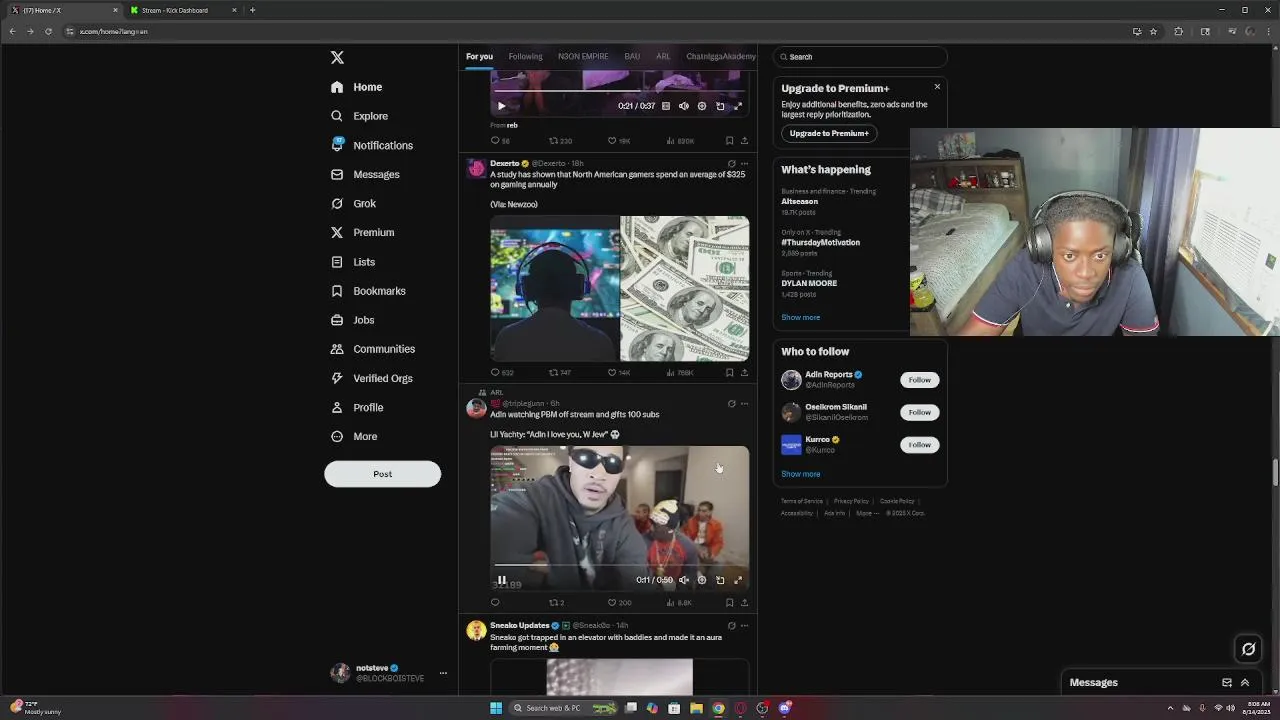Mute the top video sound
Screen dimensions: 1280x720
click(x=684, y=106)
